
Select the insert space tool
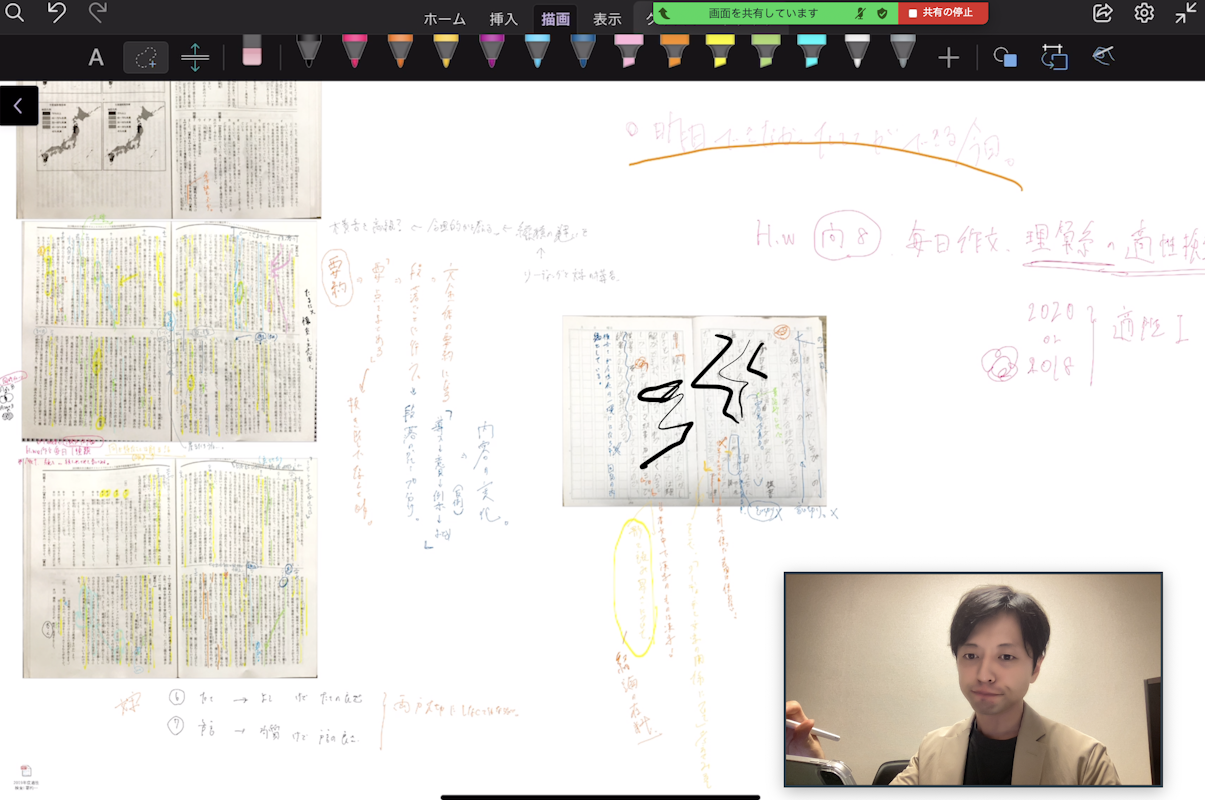point(195,57)
